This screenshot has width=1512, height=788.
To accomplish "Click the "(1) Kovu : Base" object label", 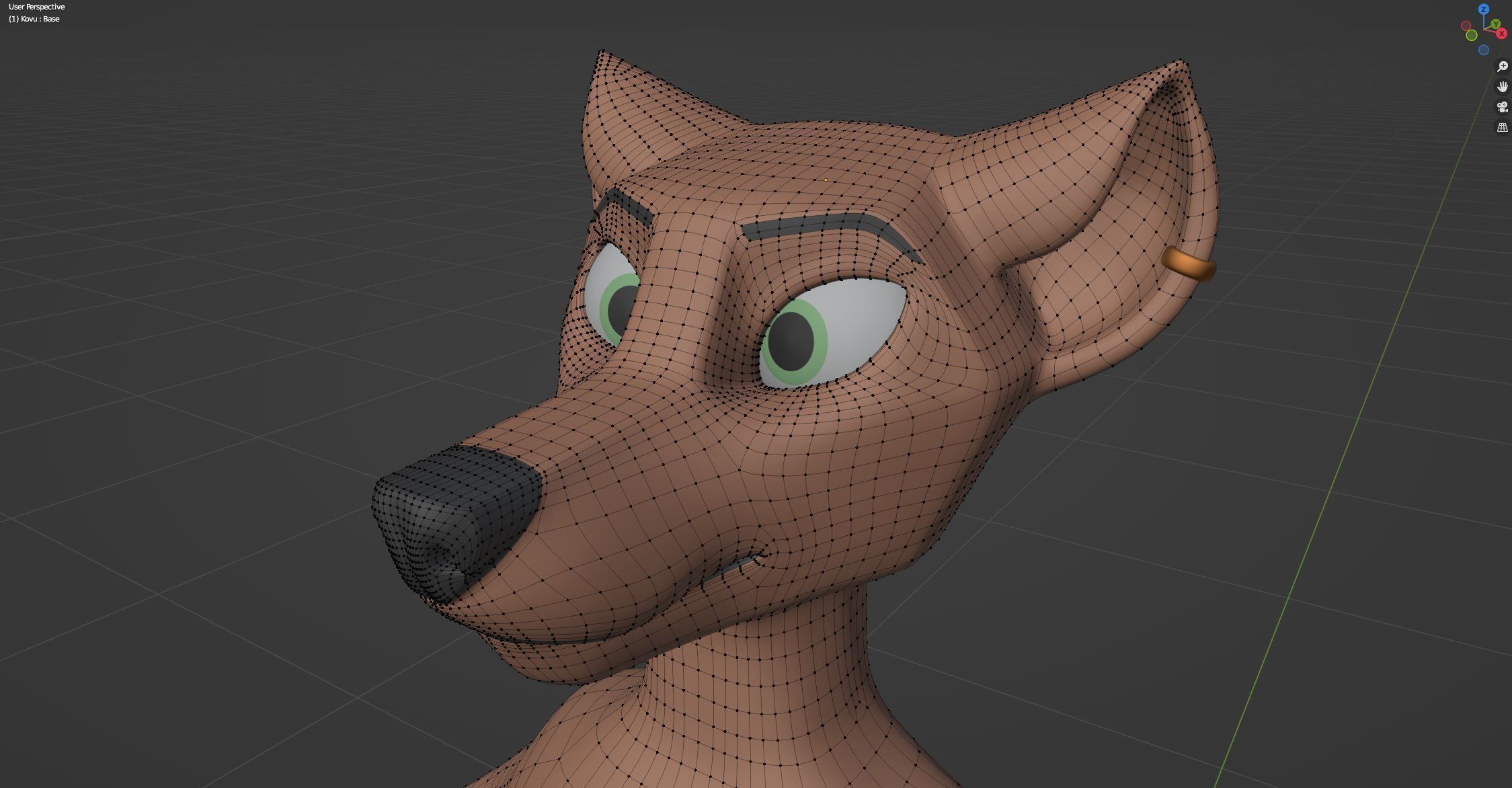I will (34, 19).
